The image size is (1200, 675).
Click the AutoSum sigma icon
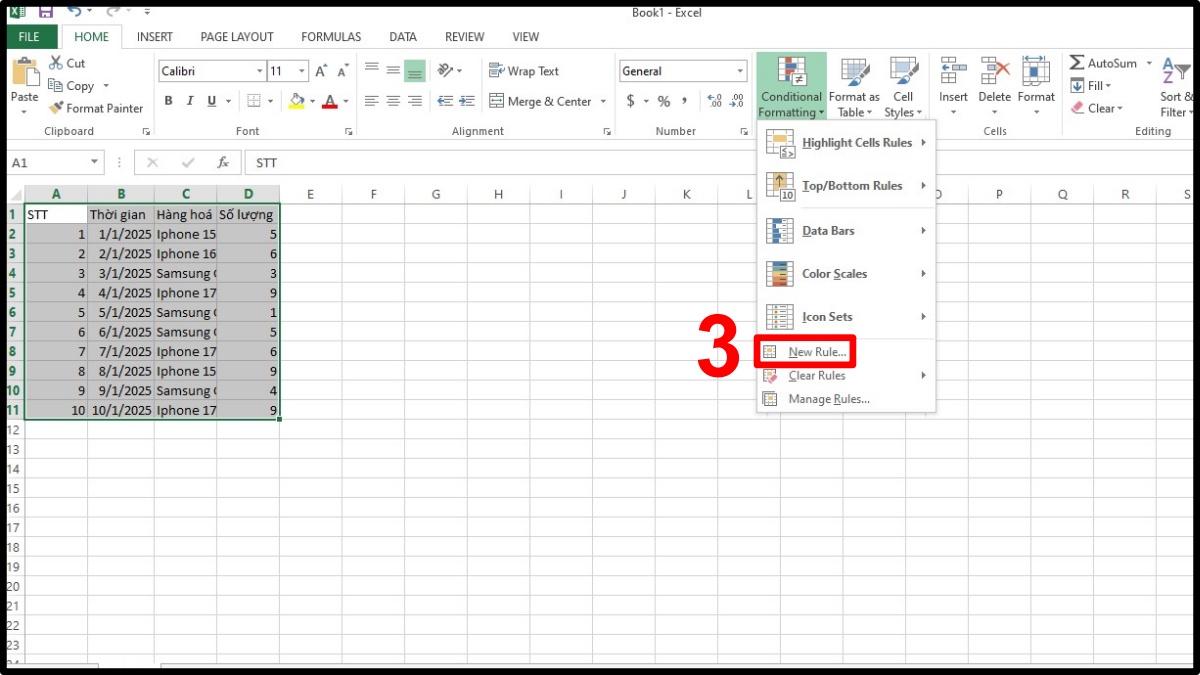1077,63
